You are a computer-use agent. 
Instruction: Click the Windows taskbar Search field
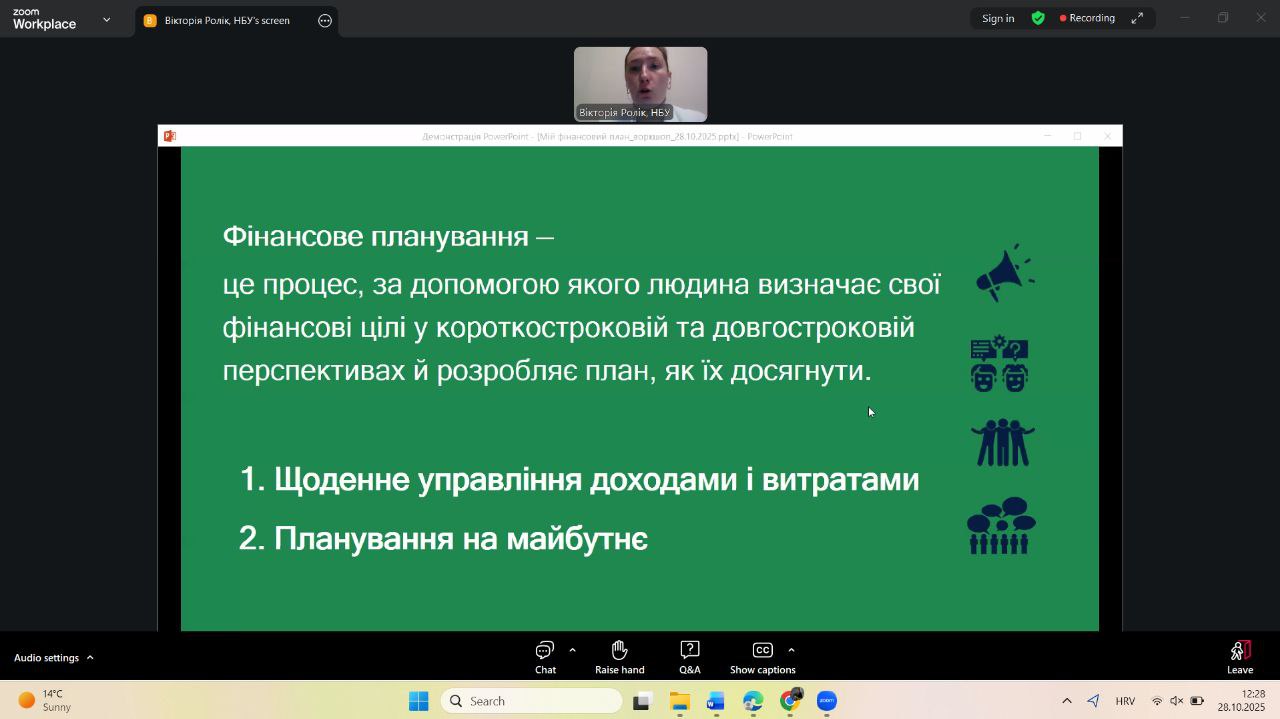pos(531,701)
